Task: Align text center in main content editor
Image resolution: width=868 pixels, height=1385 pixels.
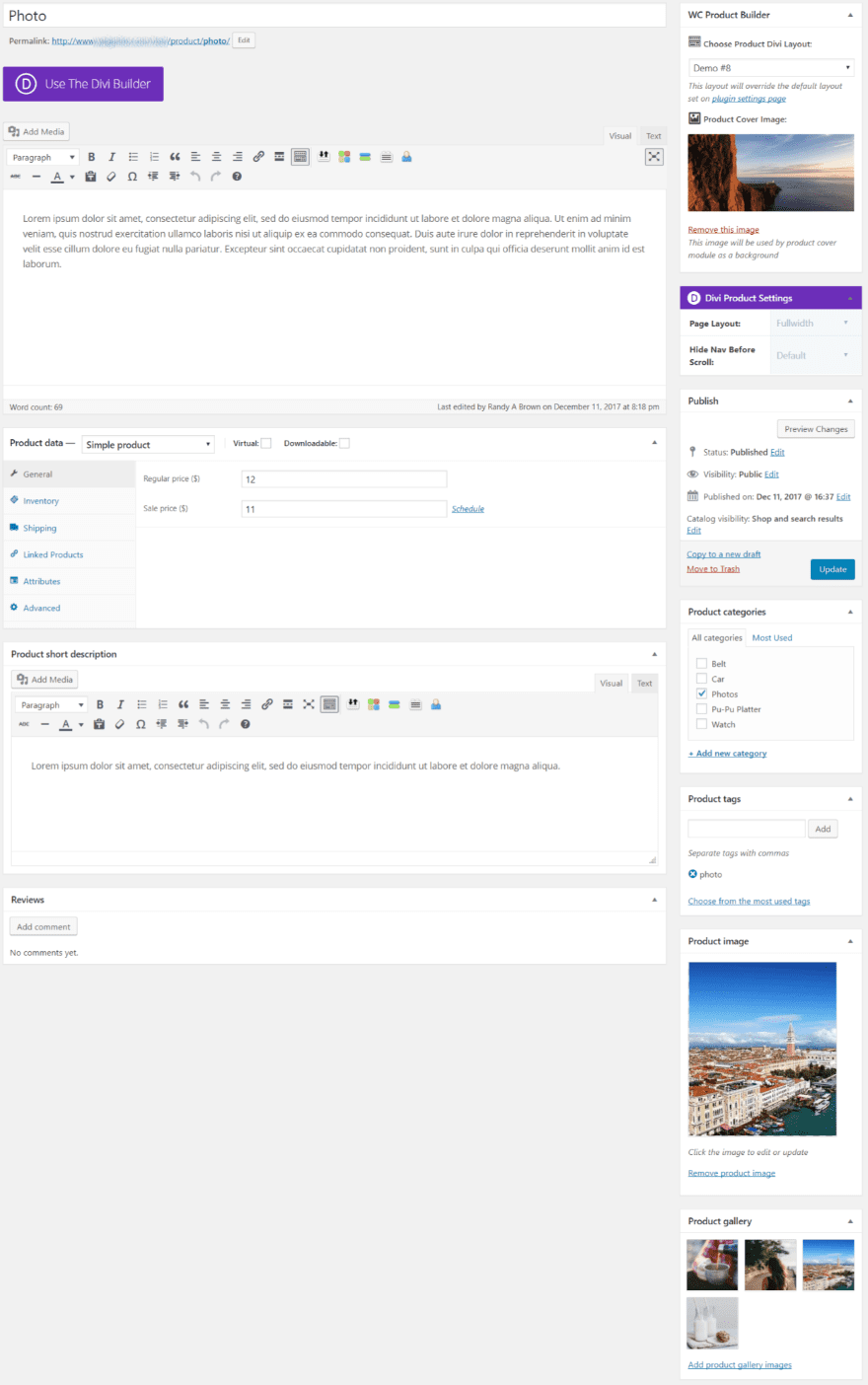Action: click(x=216, y=157)
